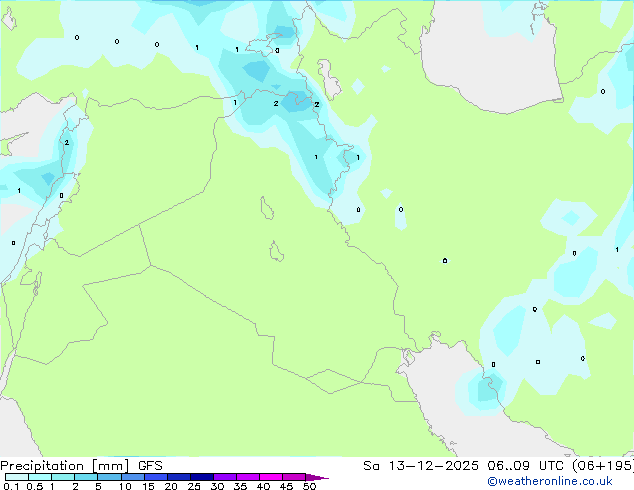Pick the violet legend swatch between 35 and 40
The height and width of the screenshot is (490, 634).
pyautogui.click(x=248, y=477)
